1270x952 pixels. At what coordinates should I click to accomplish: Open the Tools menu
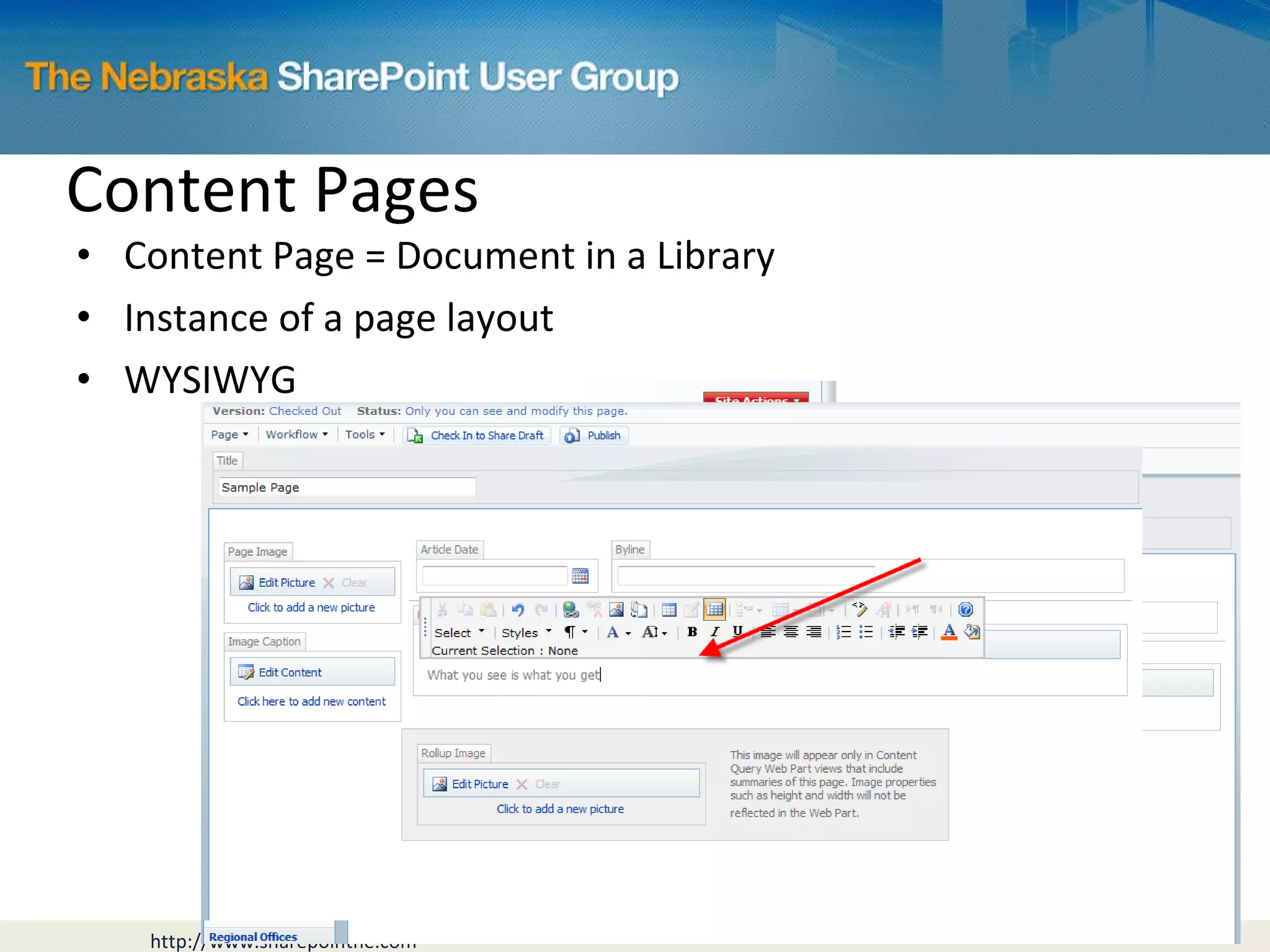[x=365, y=434]
